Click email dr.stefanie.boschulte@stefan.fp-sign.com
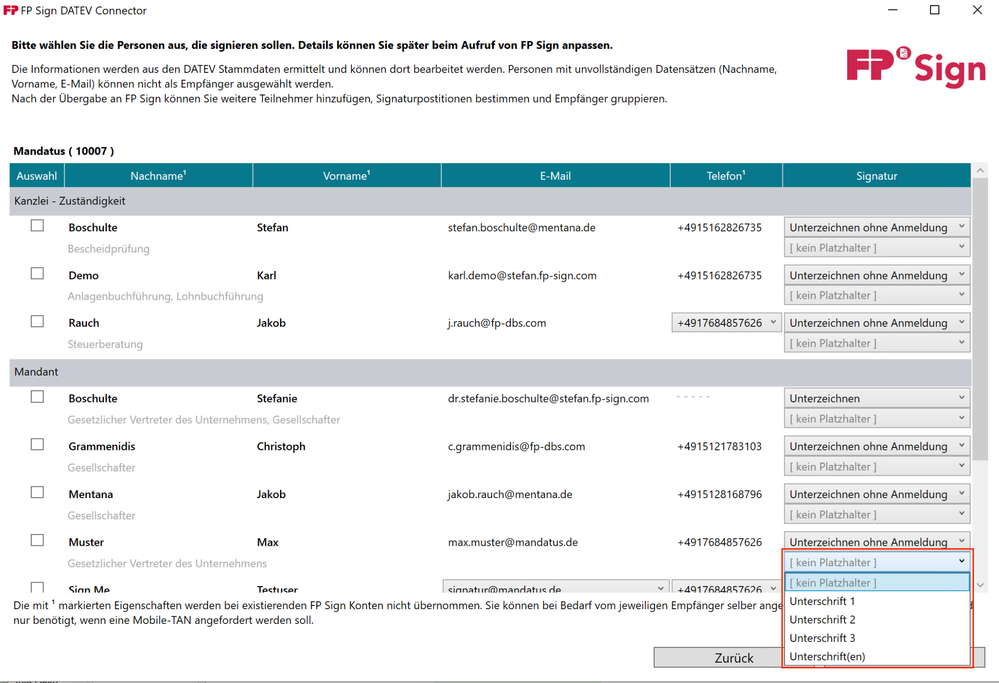The width and height of the screenshot is (999, 683). tap(548, 398)
